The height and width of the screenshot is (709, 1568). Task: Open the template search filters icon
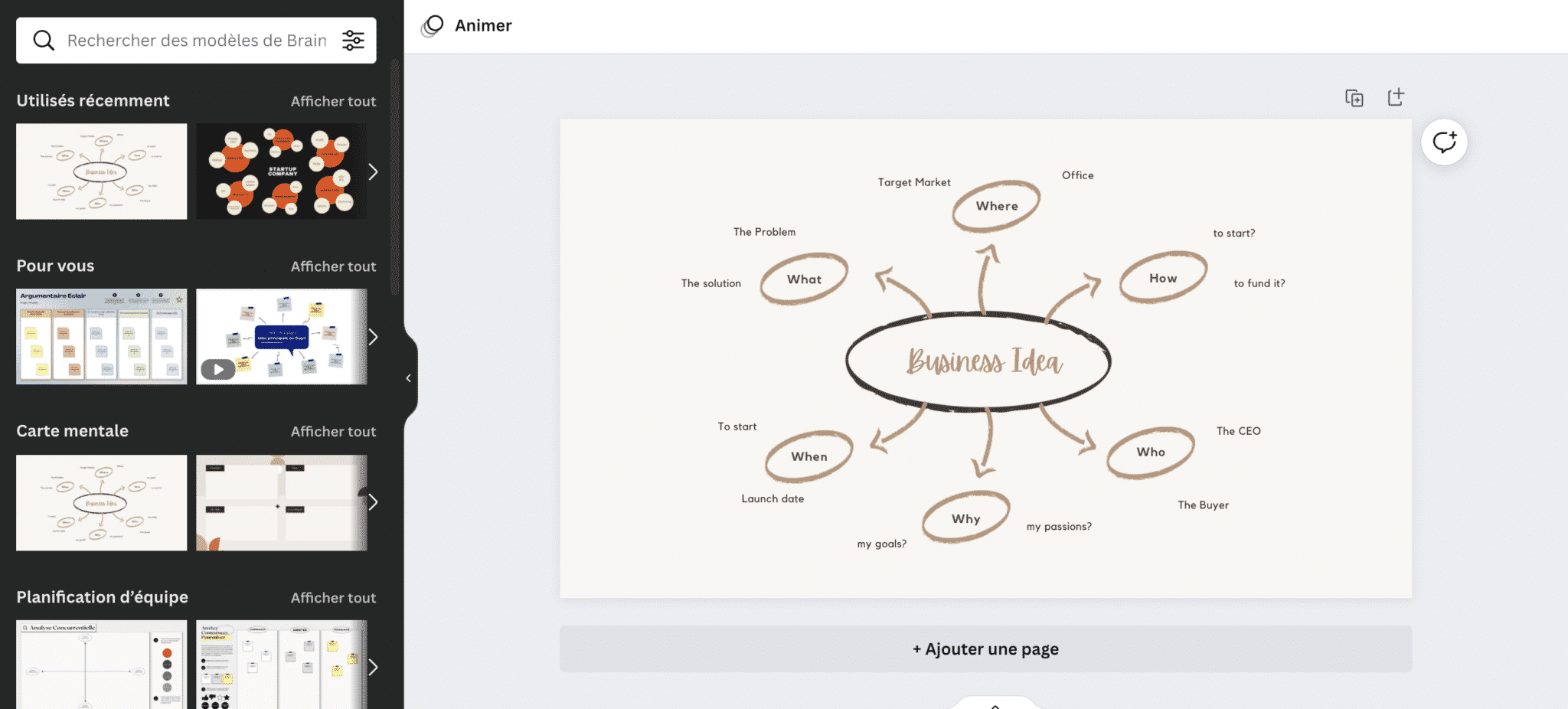click(353, 41)
